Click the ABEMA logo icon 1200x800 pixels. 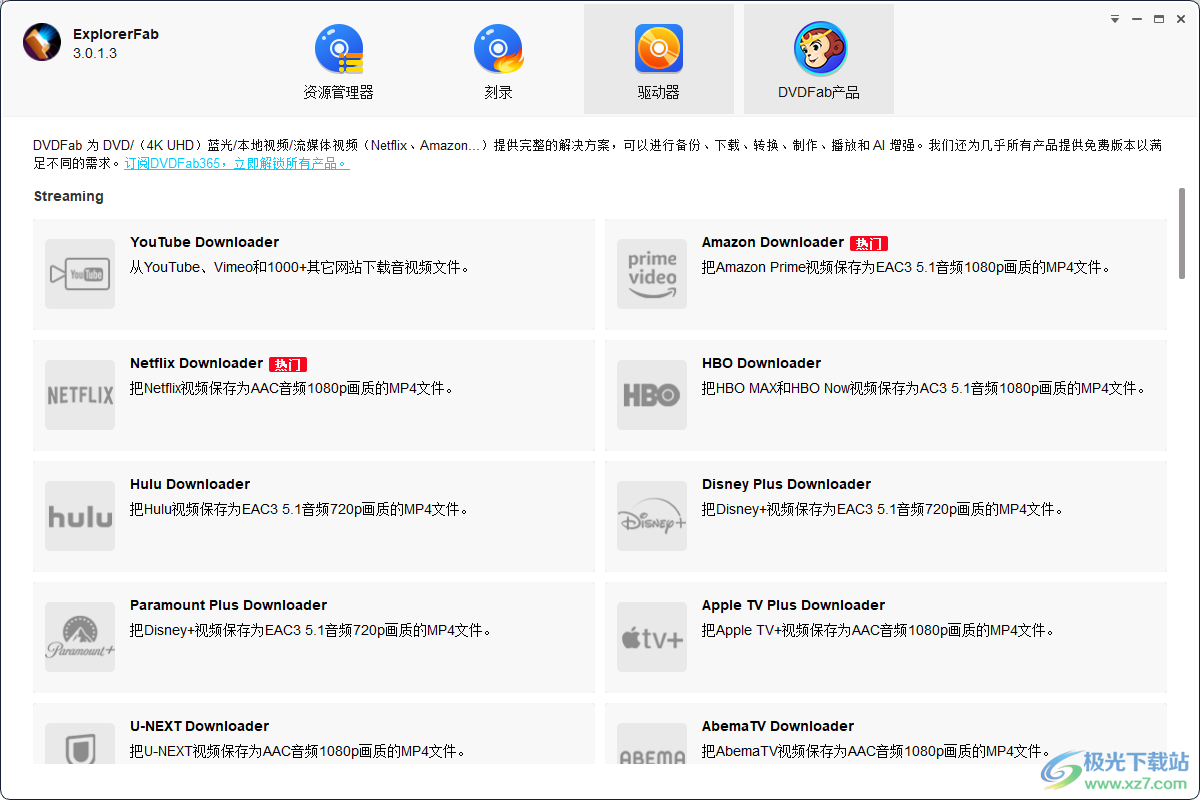coord(652,744)
